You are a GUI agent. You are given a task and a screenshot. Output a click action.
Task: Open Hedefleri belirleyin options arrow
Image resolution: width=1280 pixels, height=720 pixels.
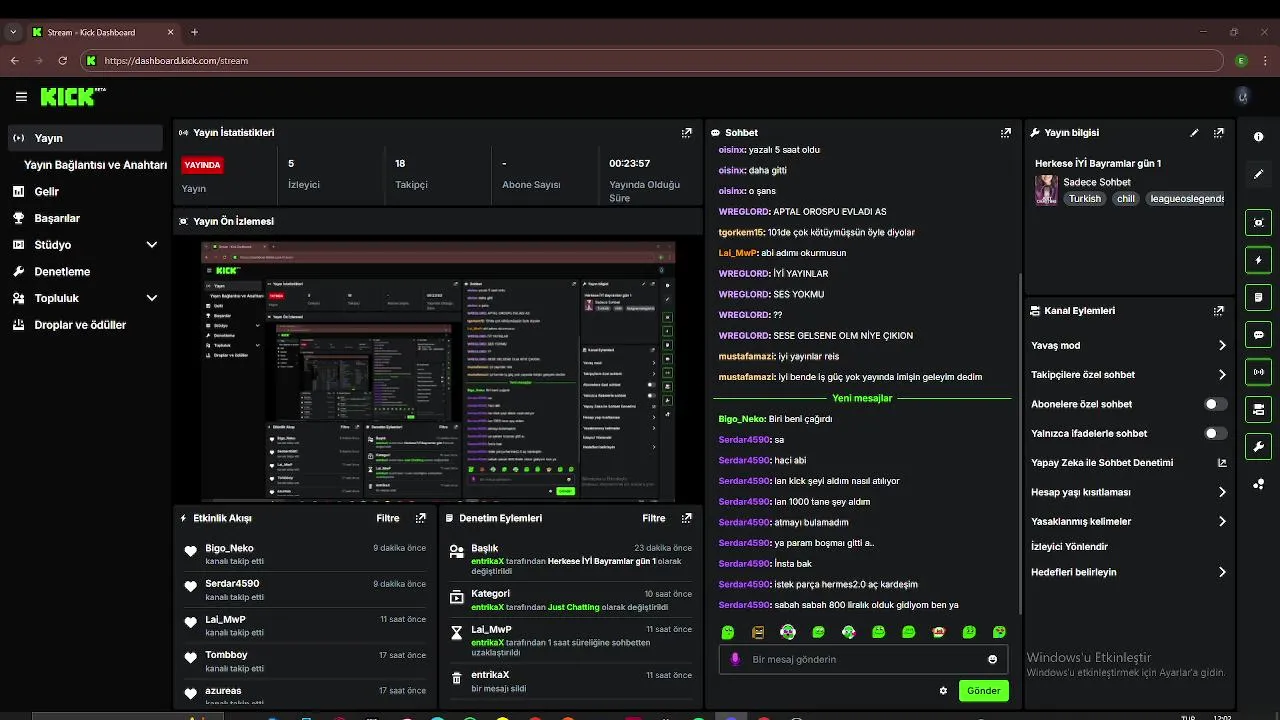tap(1222, 572)
